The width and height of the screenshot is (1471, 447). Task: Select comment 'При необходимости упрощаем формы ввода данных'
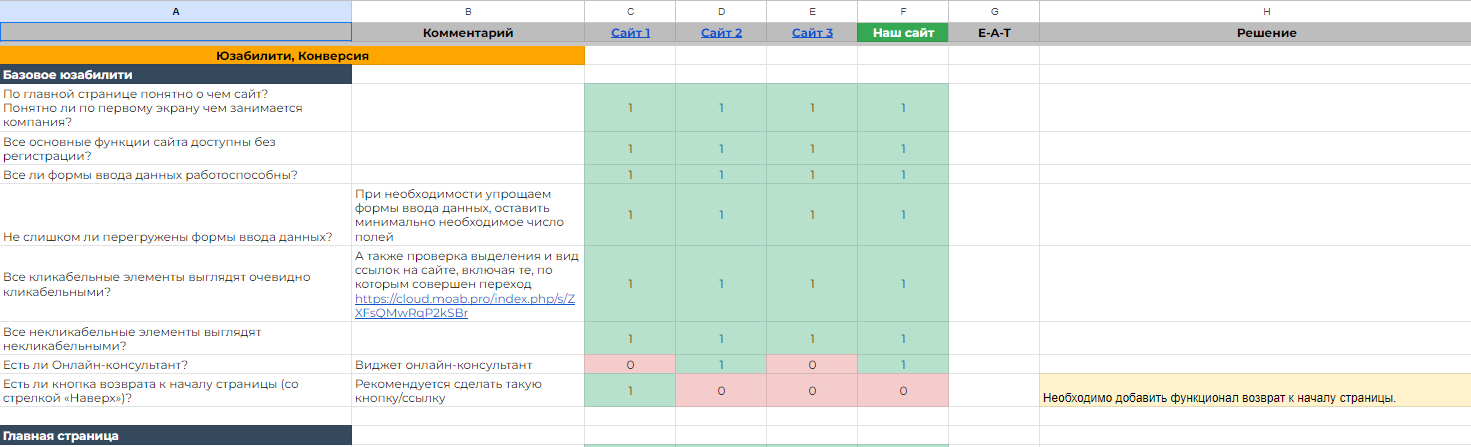click(468, 215)
